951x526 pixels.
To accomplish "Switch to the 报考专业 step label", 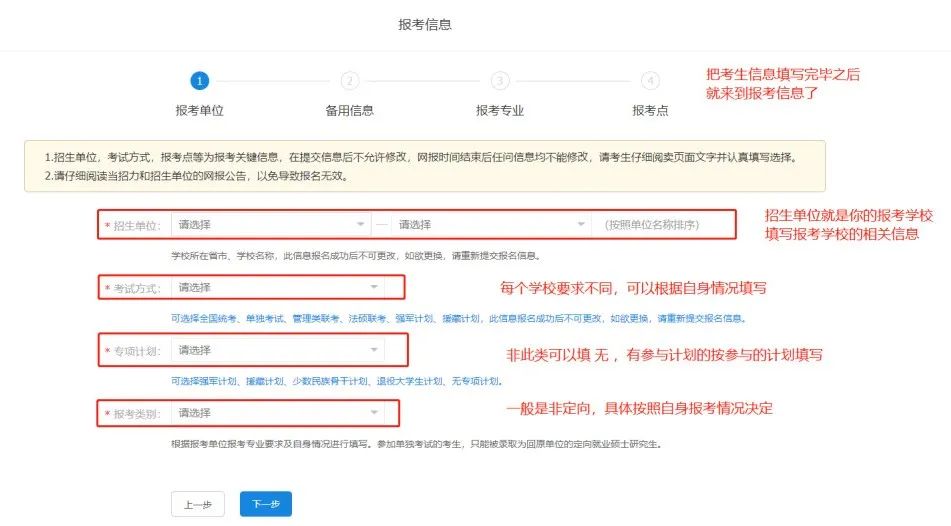I will pyautogui.click(x=500, y=111).
